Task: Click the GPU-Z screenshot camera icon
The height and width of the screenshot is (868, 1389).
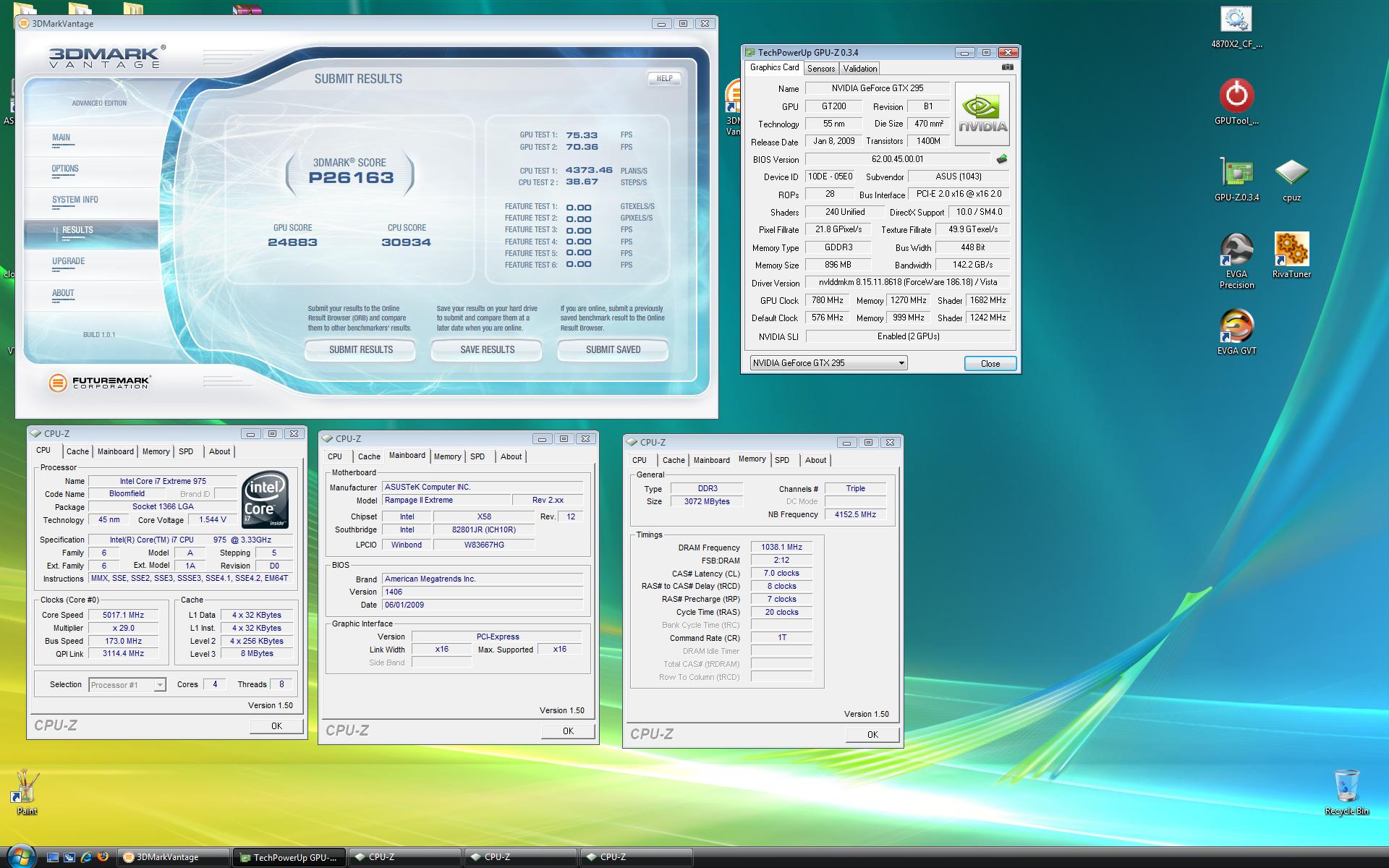Action: [1007, 67]
